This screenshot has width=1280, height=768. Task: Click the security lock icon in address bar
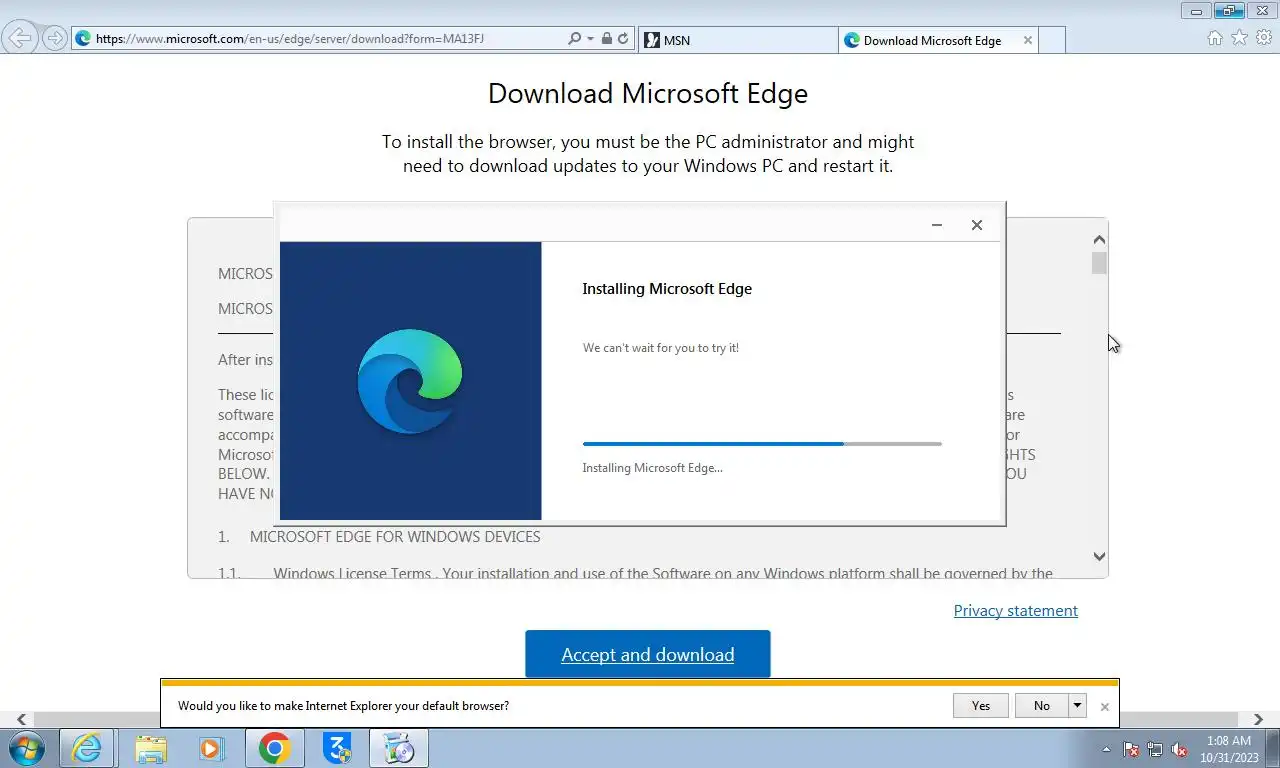pos(606,39)
